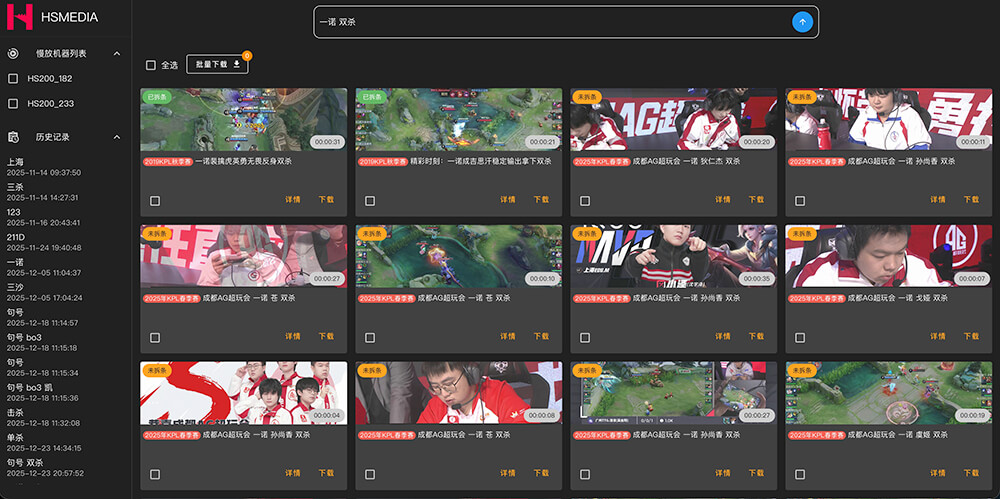Click 下载 for 一诺 戈娅 双杀
Image resolution: width=1000 pixels, height=499 pixels.
(x=971, y=336)
